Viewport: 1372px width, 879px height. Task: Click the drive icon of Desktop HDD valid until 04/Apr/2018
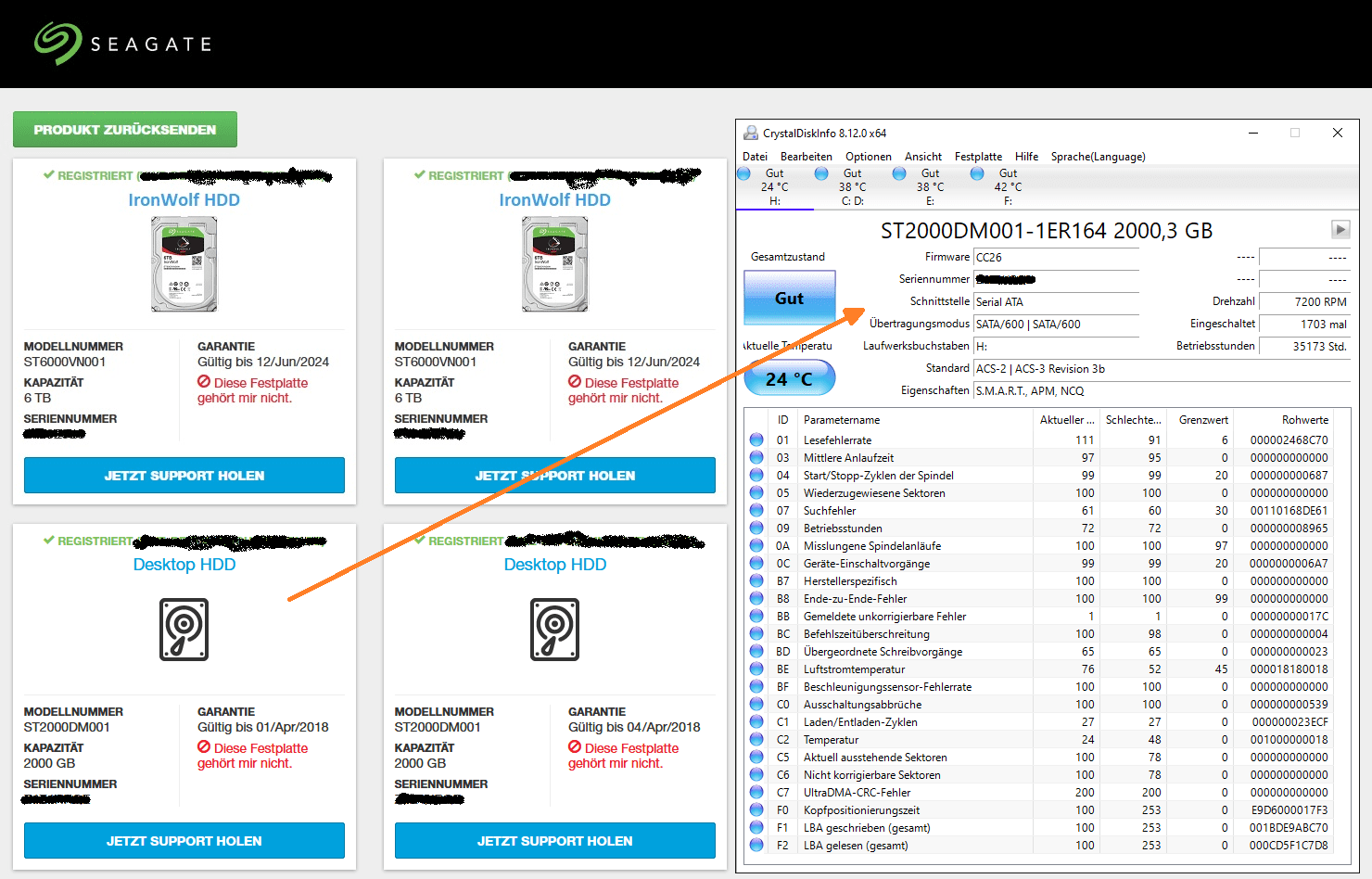pos(555,630)
